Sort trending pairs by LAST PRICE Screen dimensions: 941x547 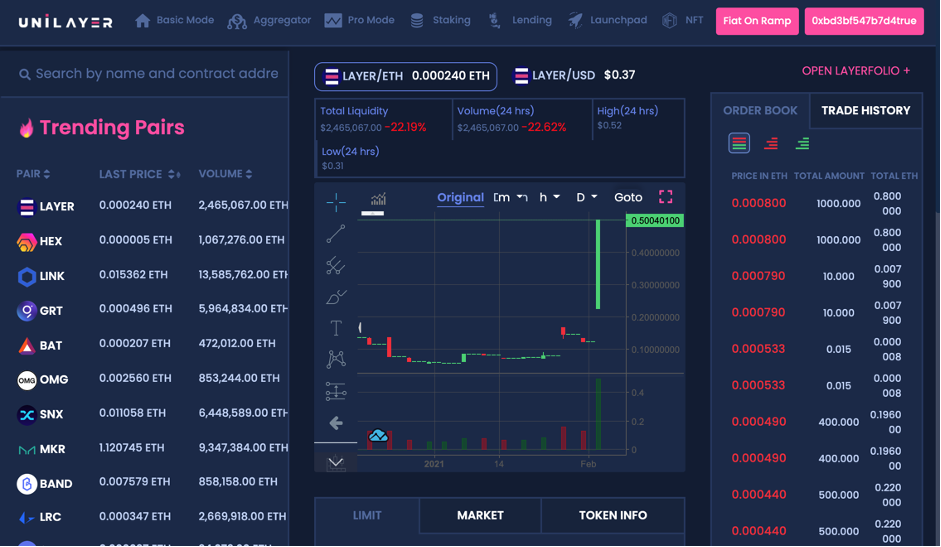139,174
